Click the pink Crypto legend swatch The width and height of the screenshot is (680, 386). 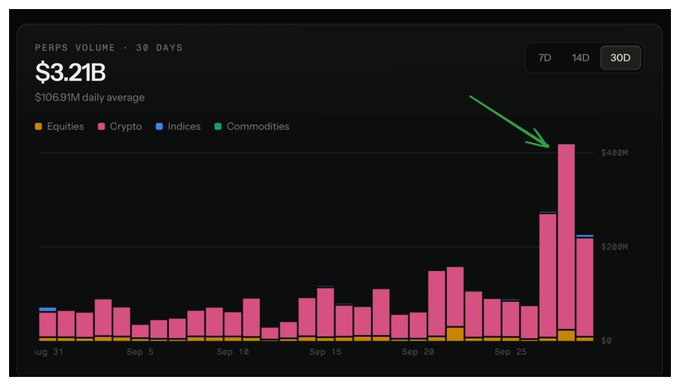[x=101, y=126]
